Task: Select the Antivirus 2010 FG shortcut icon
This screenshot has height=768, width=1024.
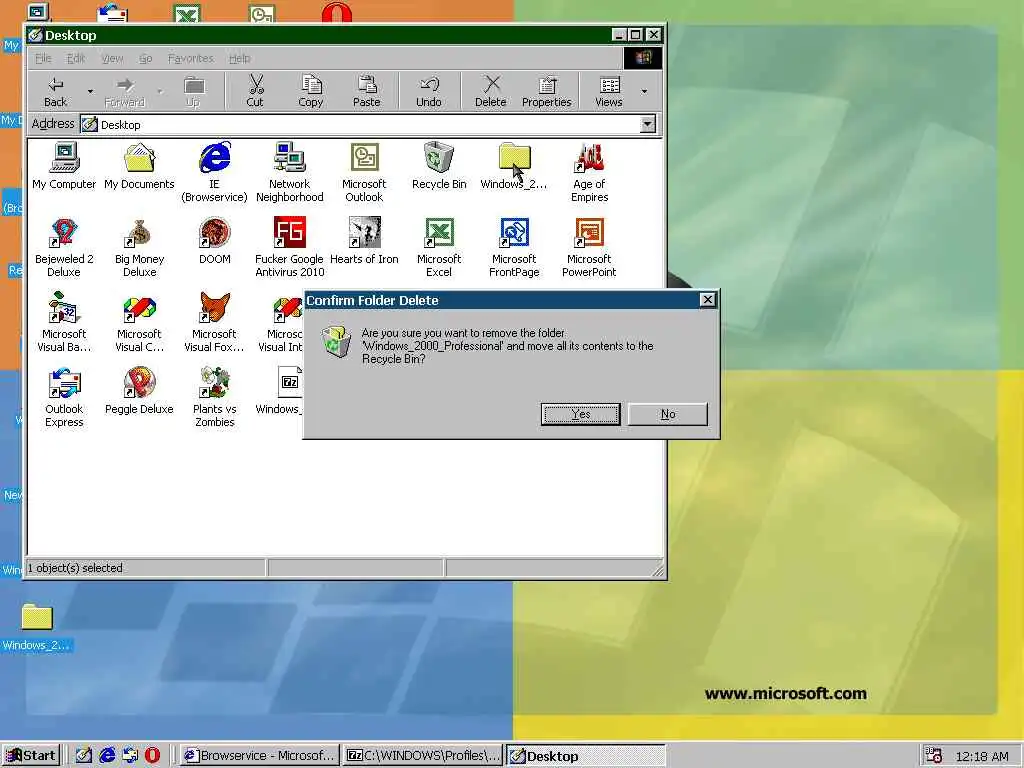Action: pos(289,248)
